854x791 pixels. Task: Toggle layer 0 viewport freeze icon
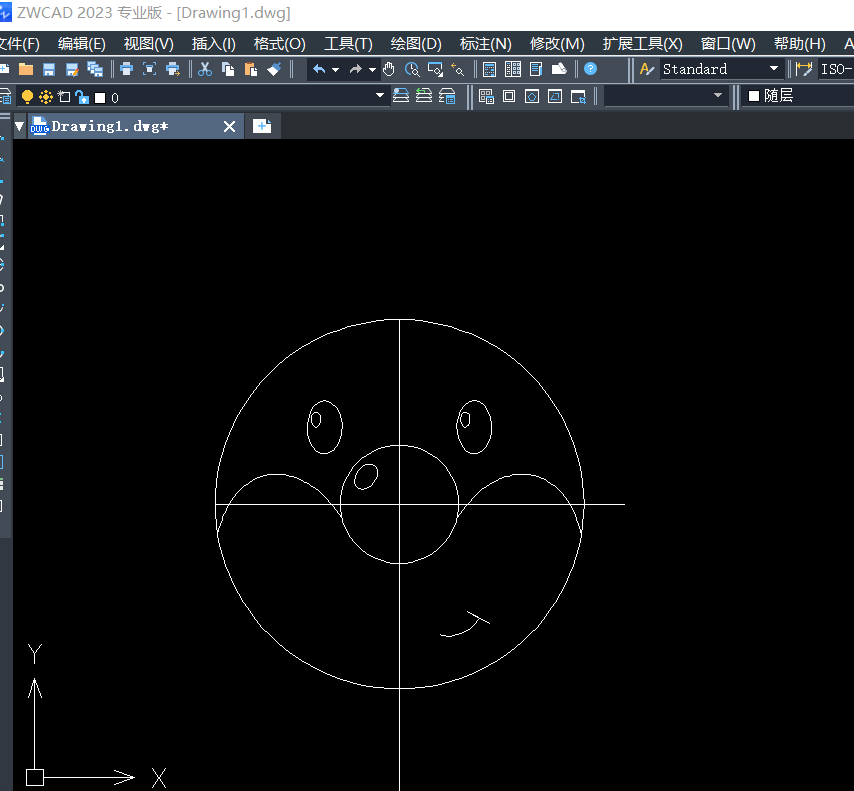pos(64,97)
